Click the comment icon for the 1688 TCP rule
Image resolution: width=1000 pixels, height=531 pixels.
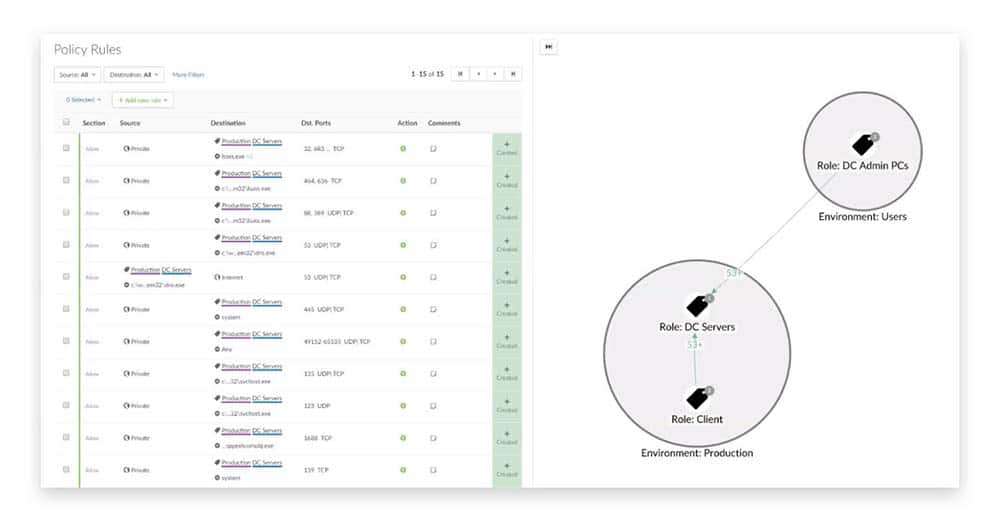click(433, 437)
